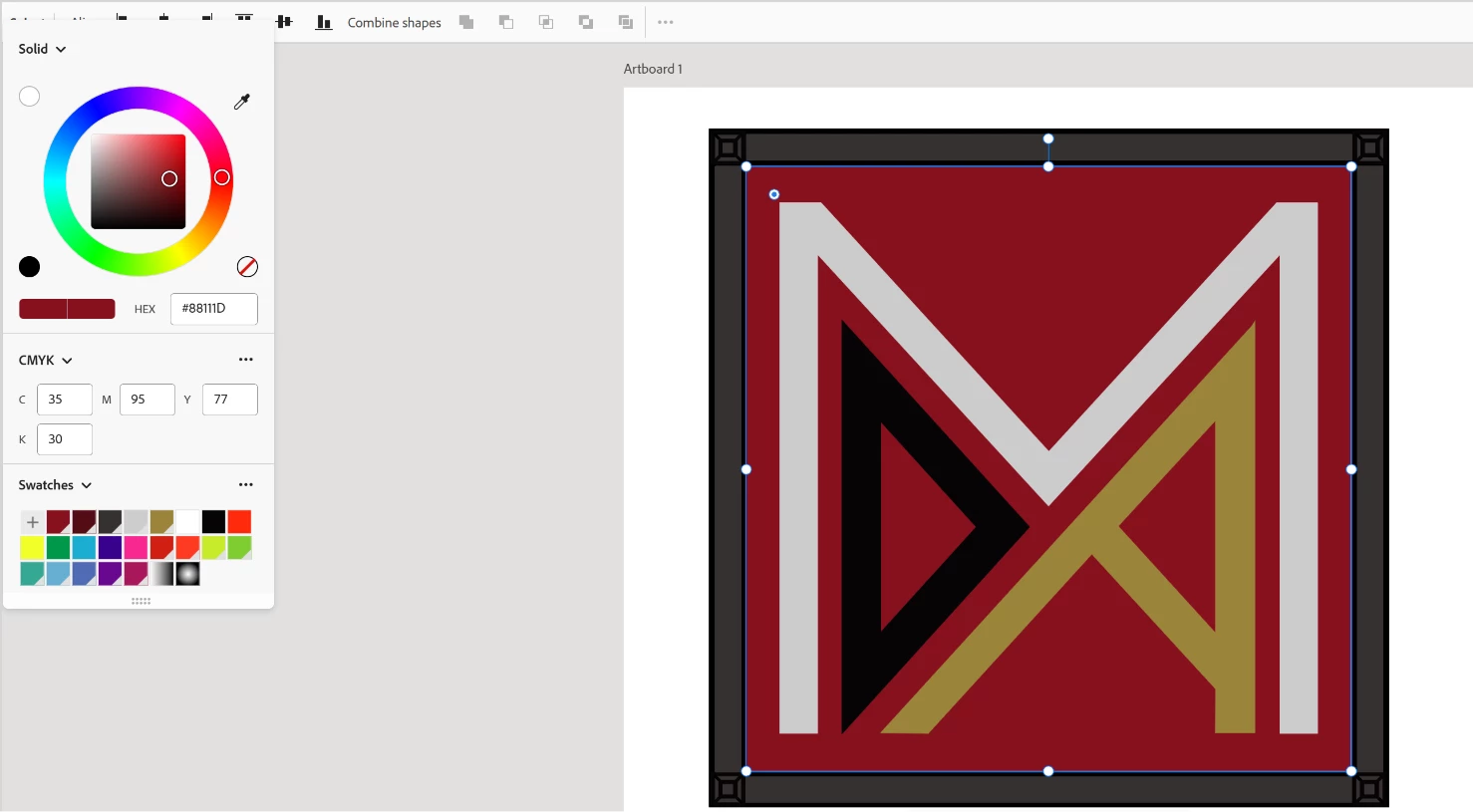The height and width of the screenshot is (812, 1473).
Task: Apply the second Combine shapes (minus front) icon
Action: pos(506,22)
